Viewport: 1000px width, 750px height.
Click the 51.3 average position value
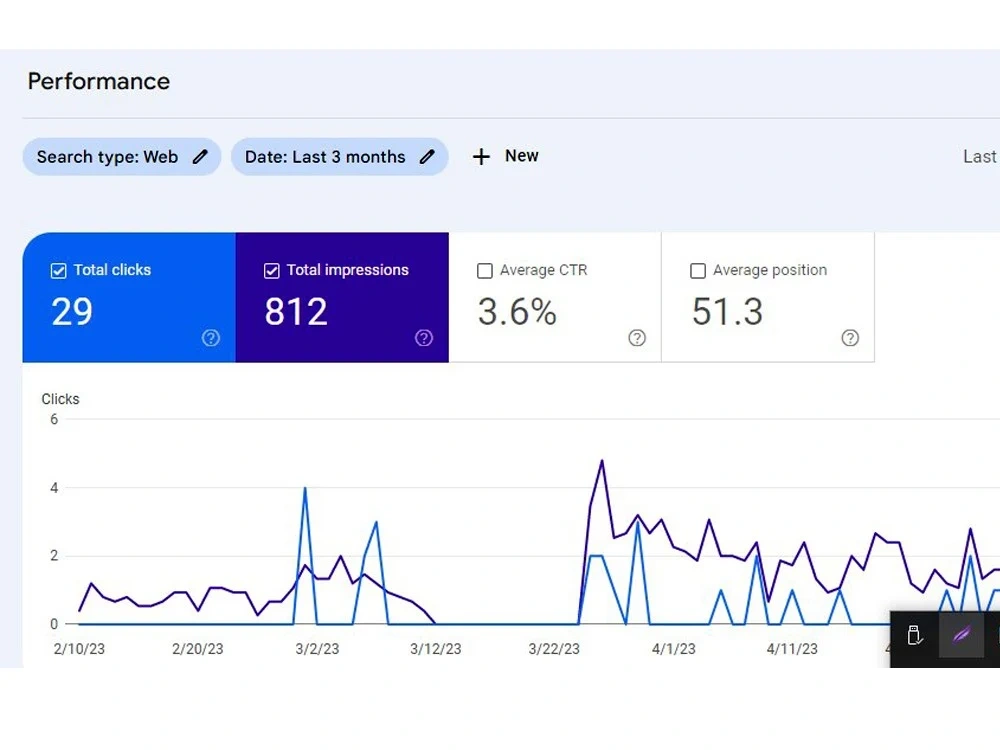[728, 312]
